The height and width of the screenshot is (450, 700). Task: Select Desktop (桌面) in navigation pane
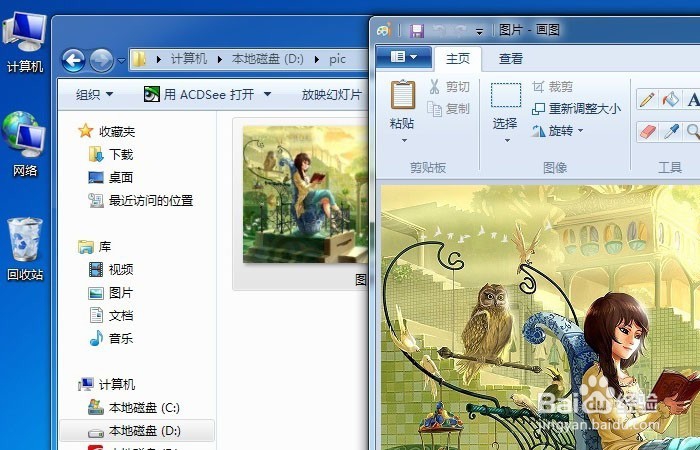click(x=111, y=178)
